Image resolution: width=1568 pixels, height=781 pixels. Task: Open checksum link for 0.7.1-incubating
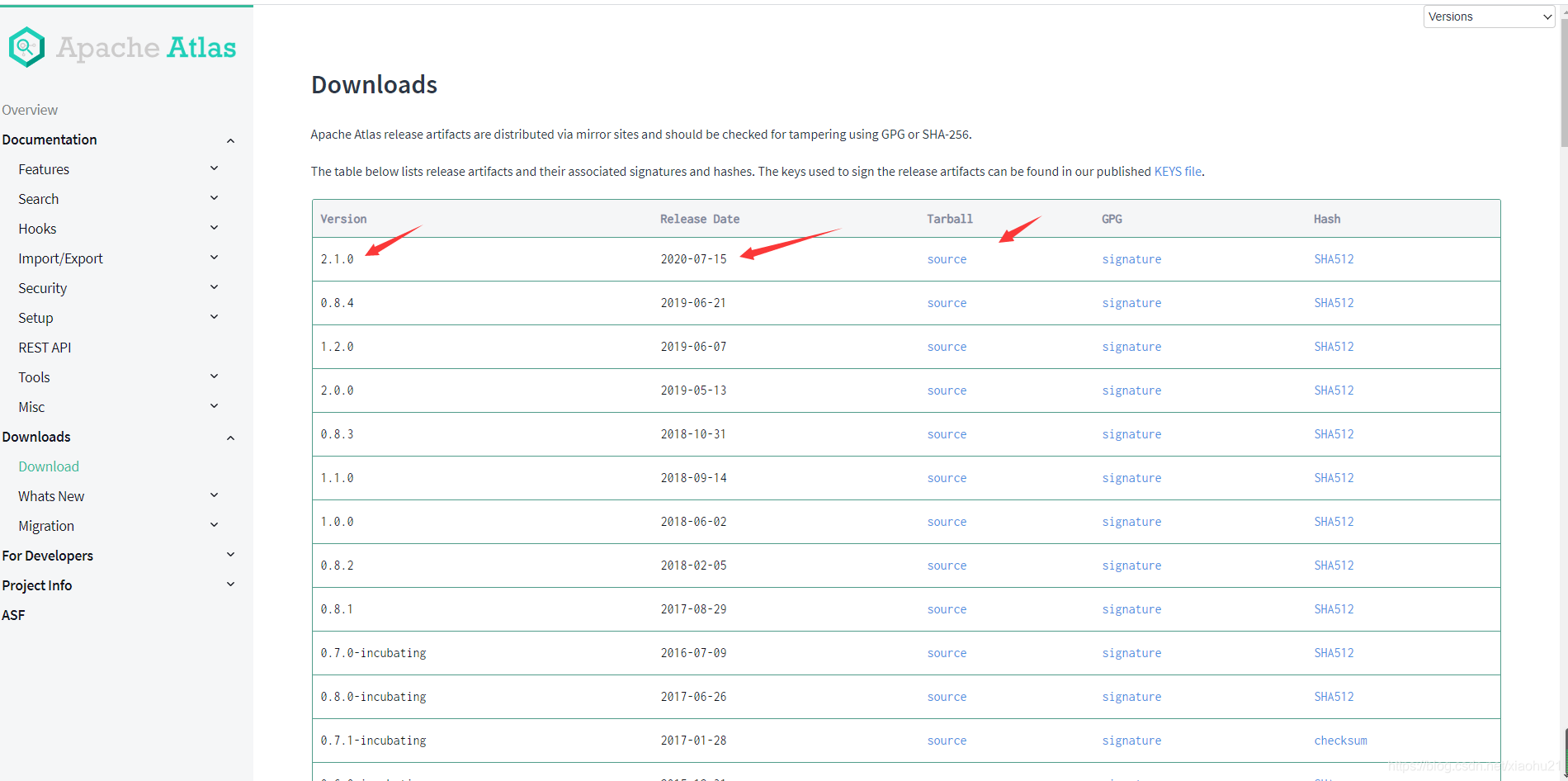pyautogui.click(x=1340, y=741)
